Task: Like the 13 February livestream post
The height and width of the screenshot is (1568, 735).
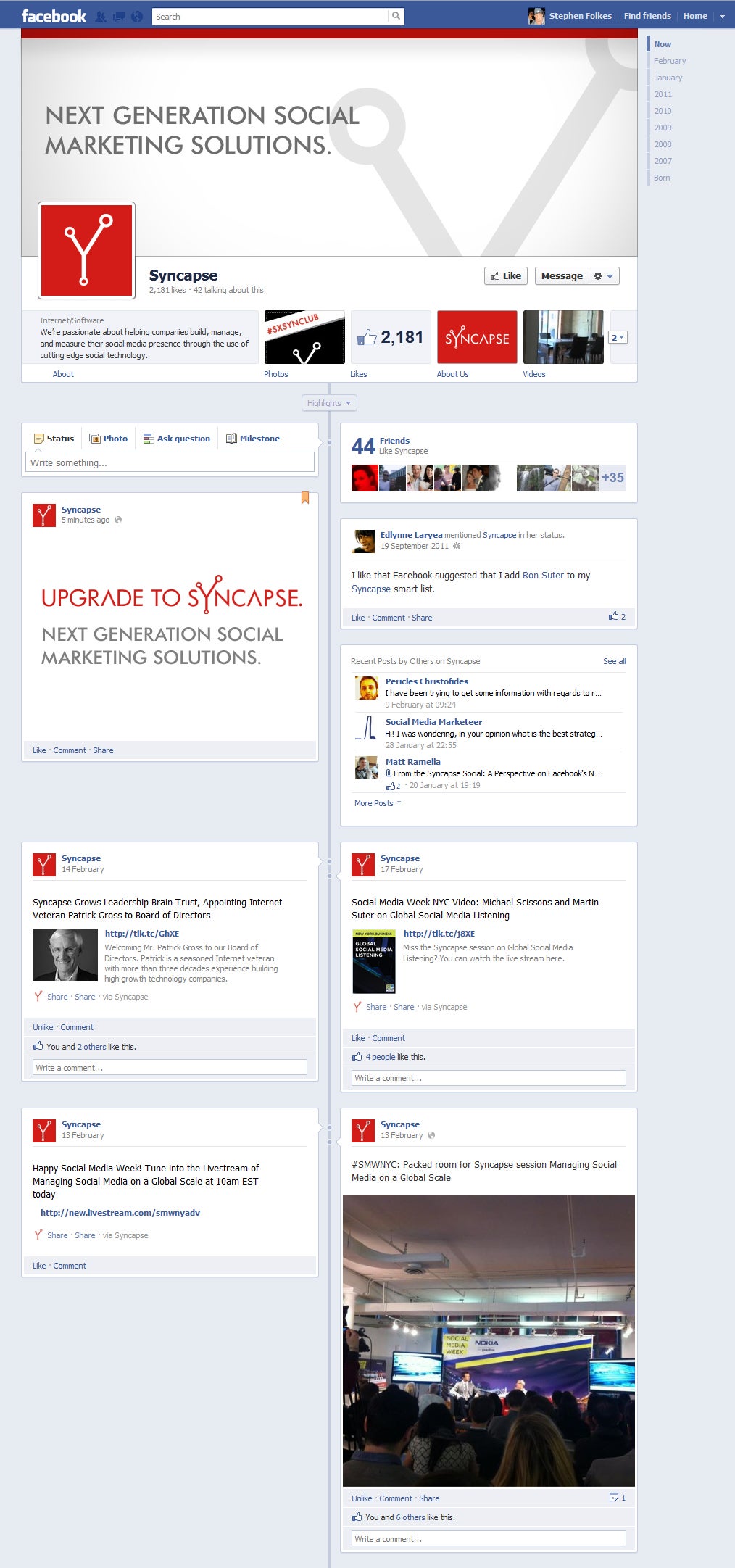Action: click(39, 1266)
